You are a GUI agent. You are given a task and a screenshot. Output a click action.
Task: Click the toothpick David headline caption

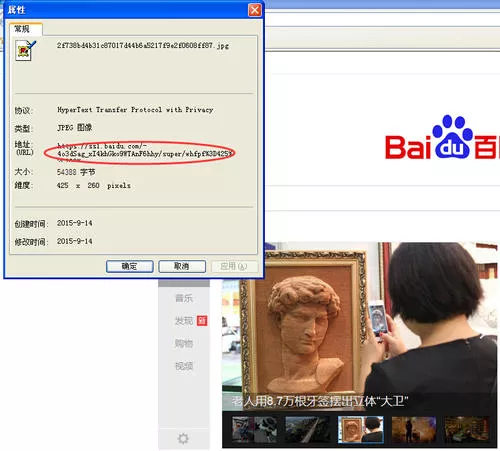pos(320,401)
